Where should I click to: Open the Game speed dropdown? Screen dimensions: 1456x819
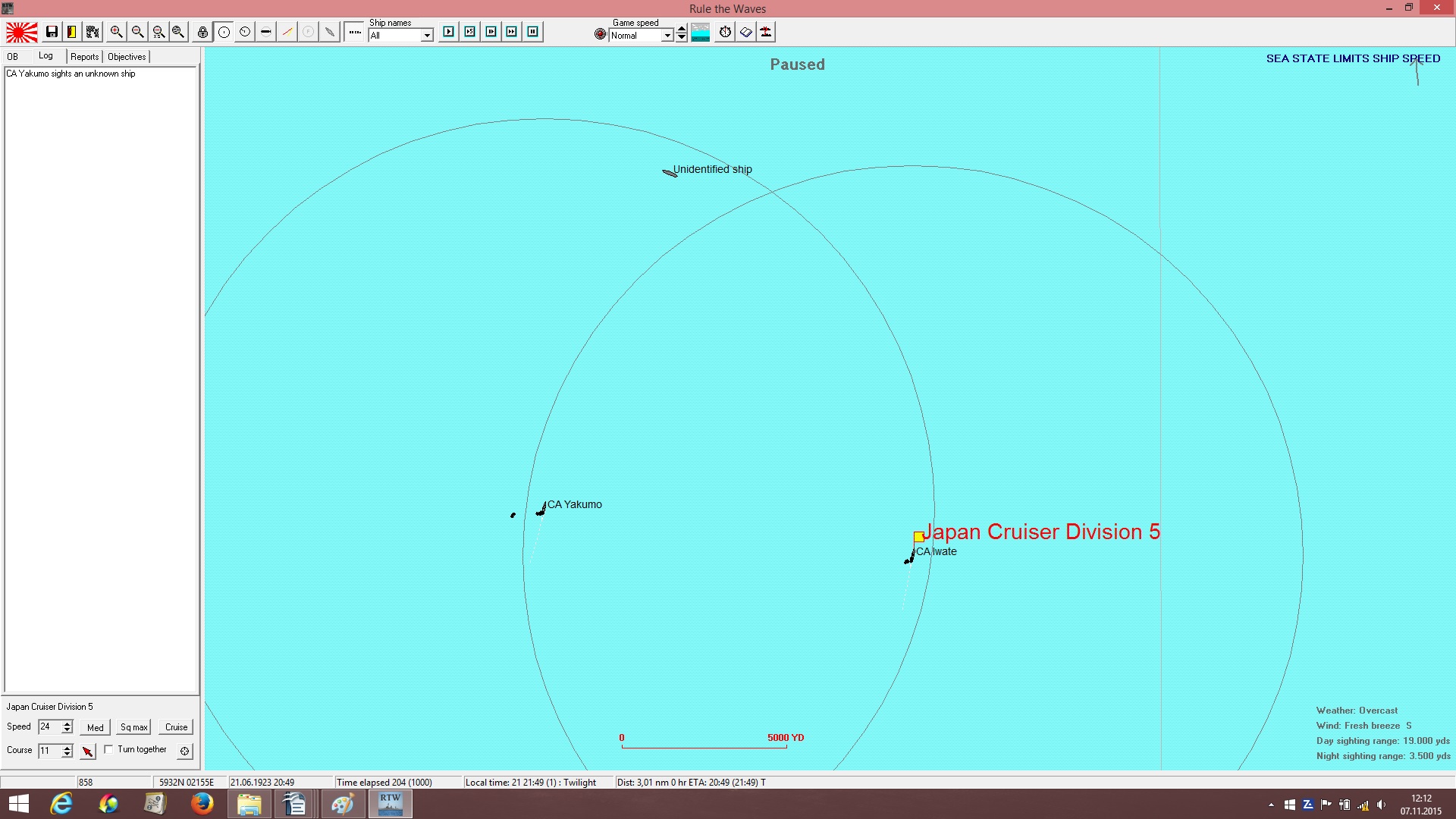click(667, 36)
